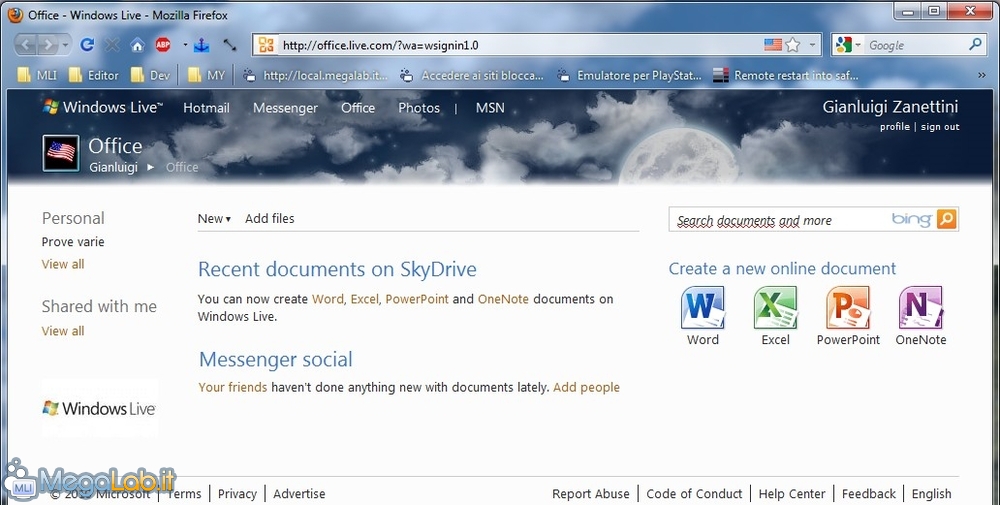Click the Feedback footer link

869,494
